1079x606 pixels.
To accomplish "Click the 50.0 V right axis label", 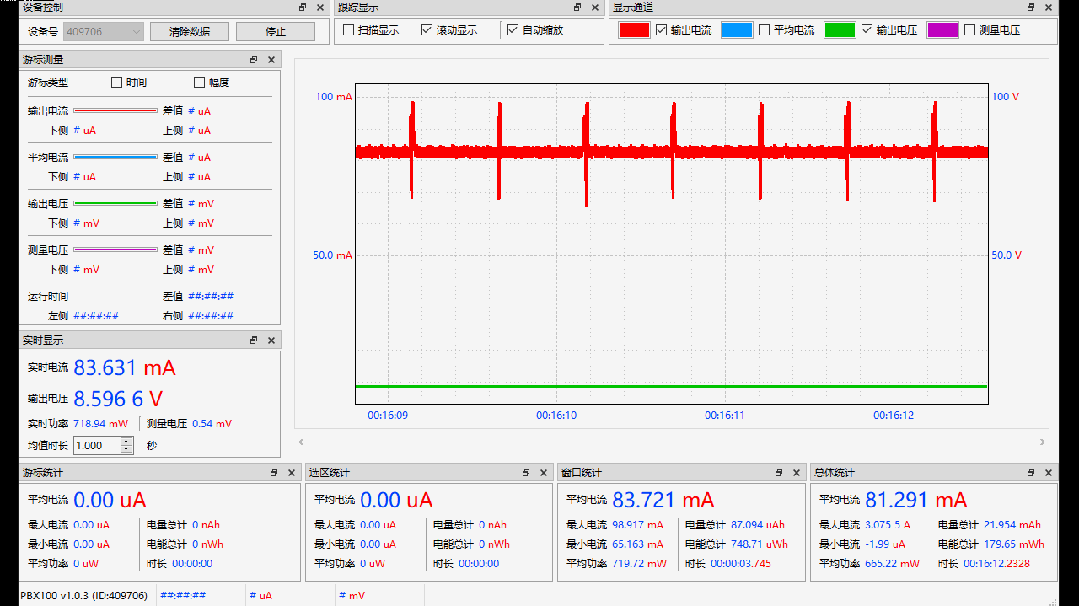I will click(1007, 255).
